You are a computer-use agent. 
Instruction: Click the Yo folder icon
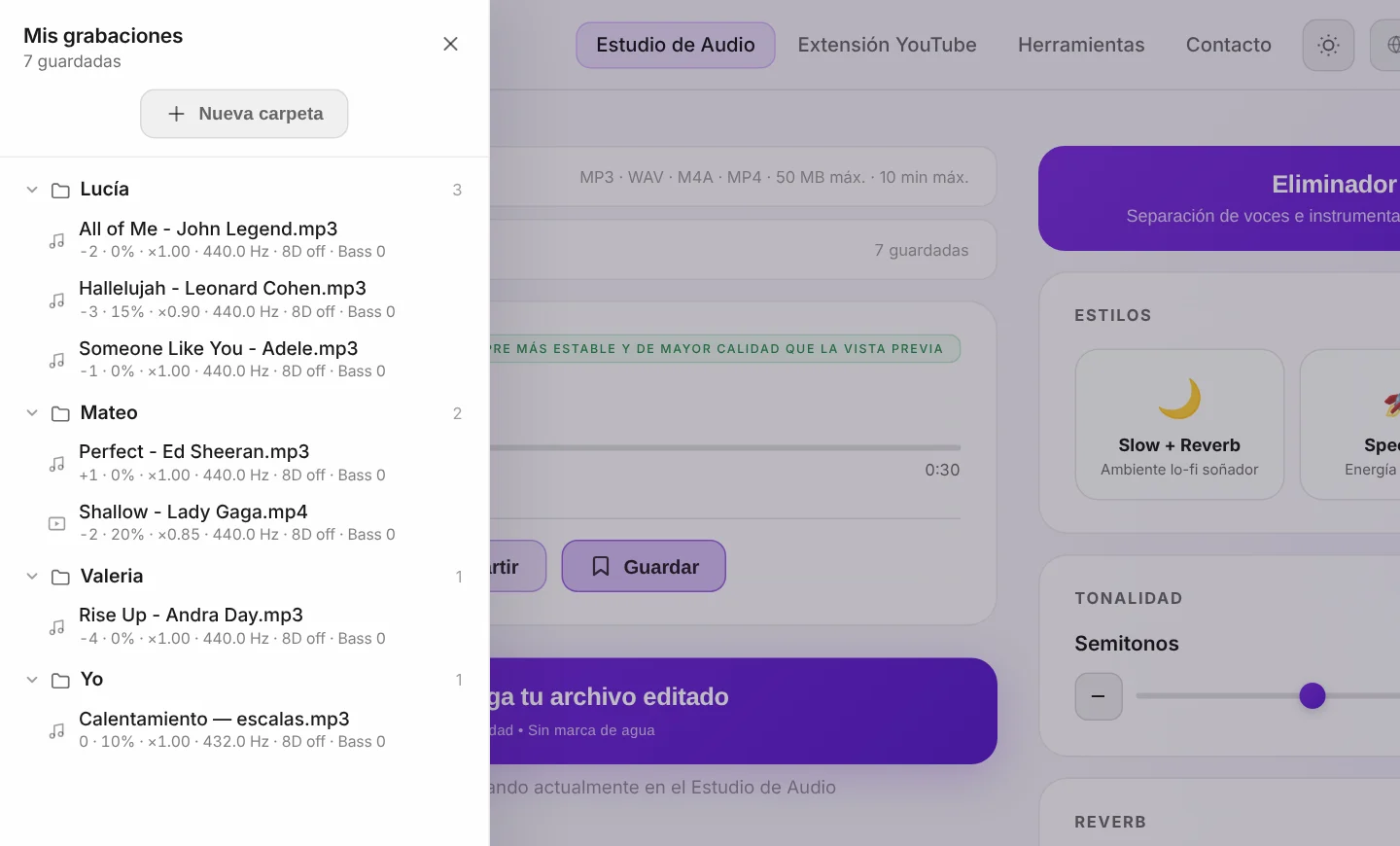(x=60, y=681)
